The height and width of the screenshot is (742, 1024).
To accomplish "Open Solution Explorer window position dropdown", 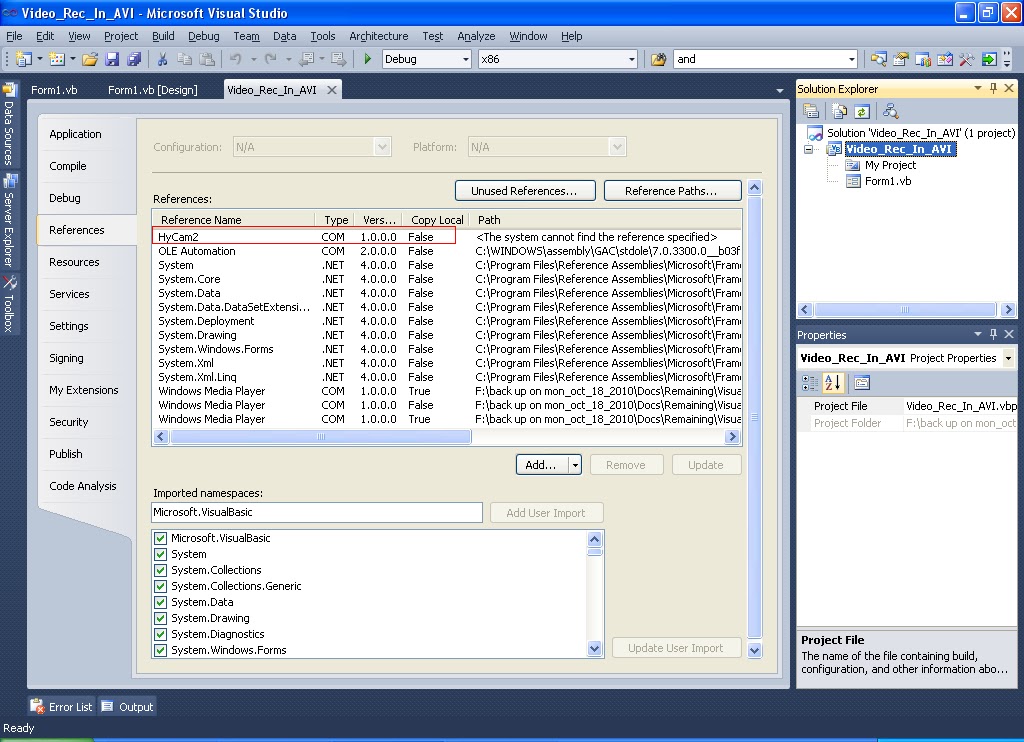I will coord(978,88).
